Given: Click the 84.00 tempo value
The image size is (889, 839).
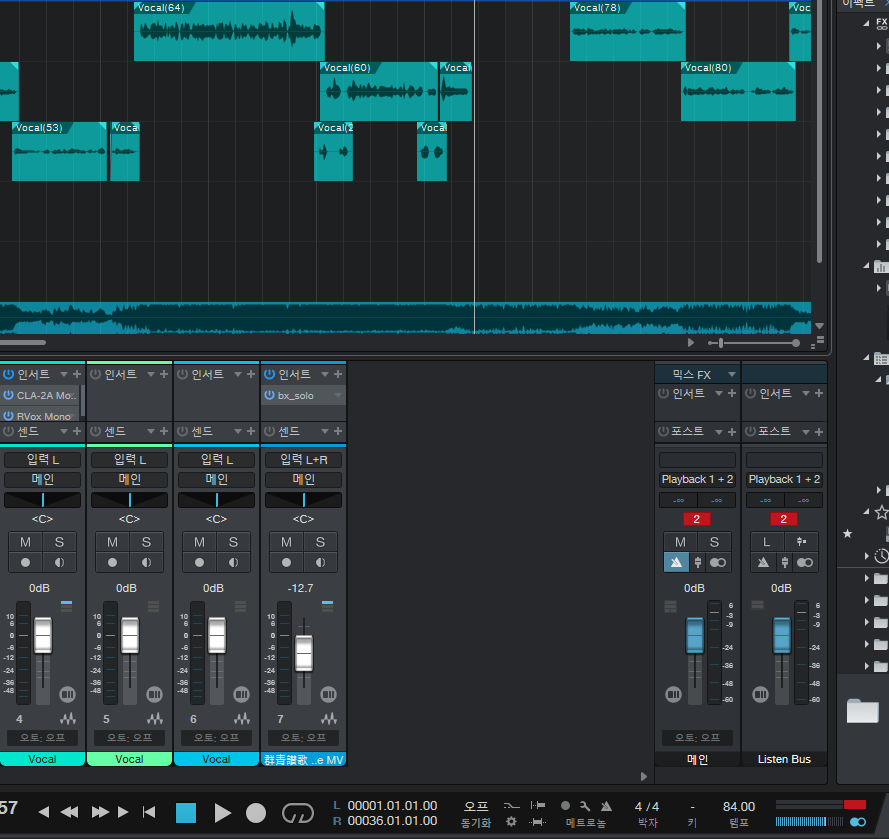Looking at the screenshot, I should (x=739, y=806).
